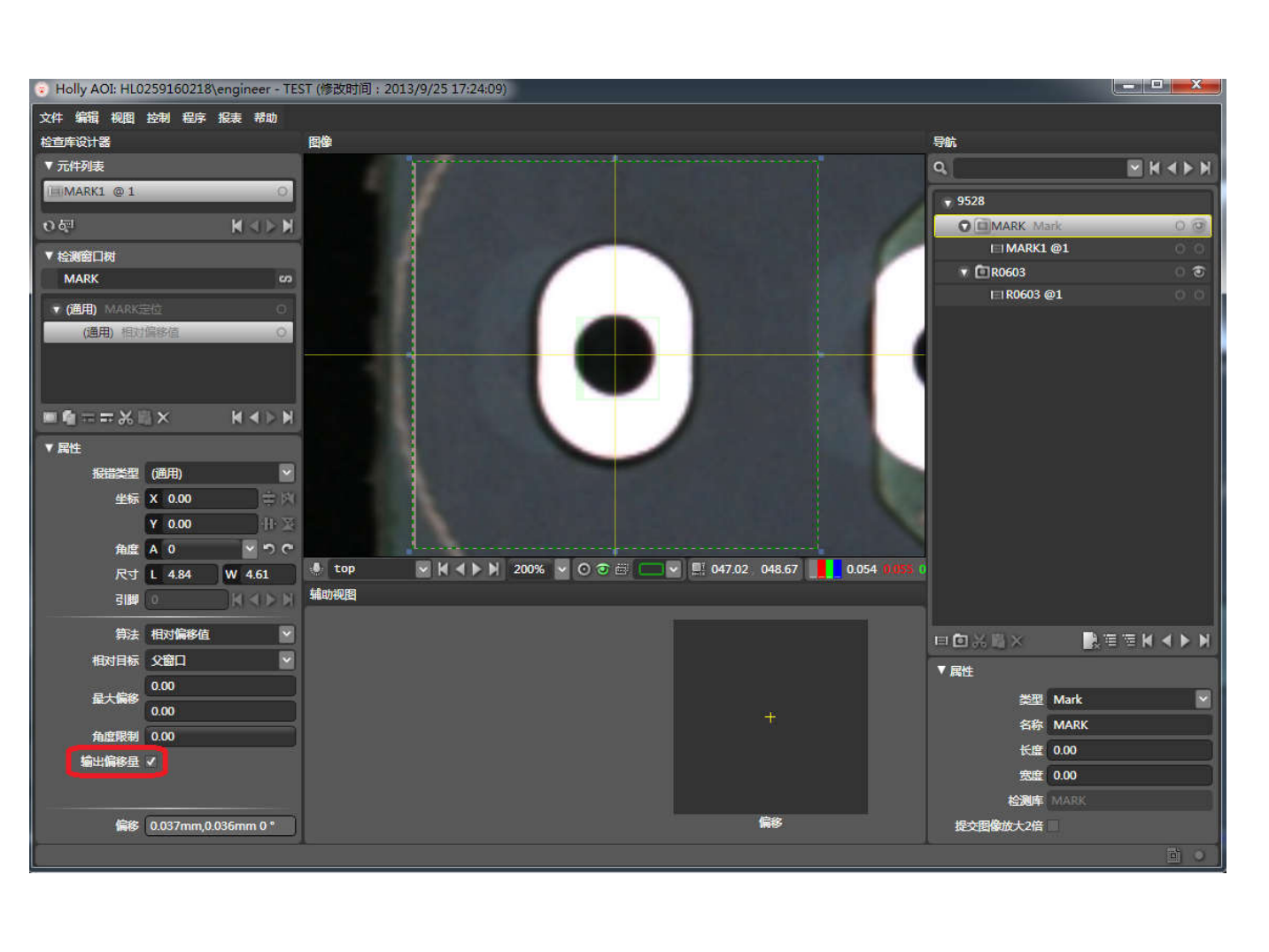Open the 文件 menu

pos(50,118)
